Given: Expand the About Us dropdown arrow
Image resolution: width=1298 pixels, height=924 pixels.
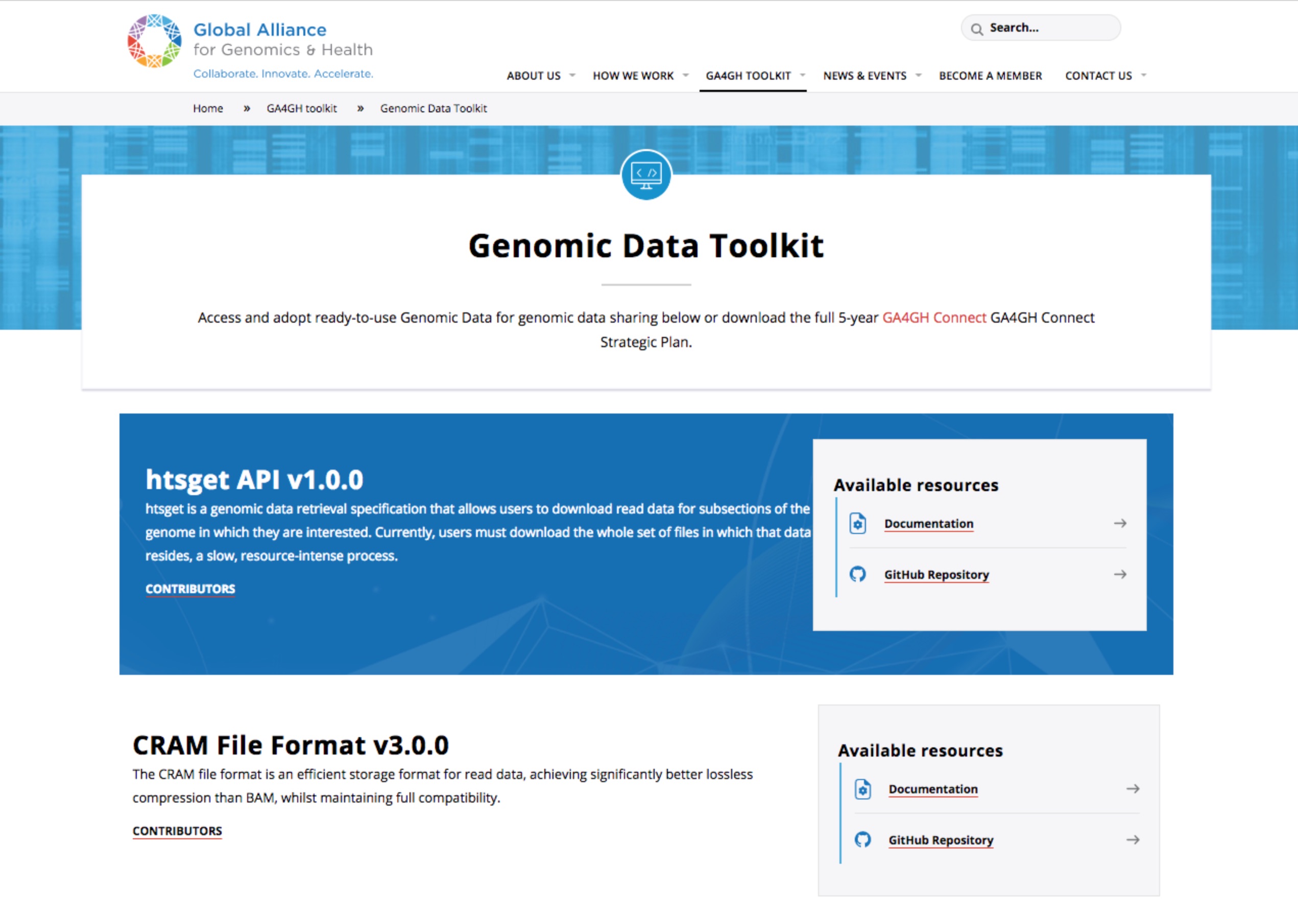Looking at the screenshot, I should coord(572,75).
